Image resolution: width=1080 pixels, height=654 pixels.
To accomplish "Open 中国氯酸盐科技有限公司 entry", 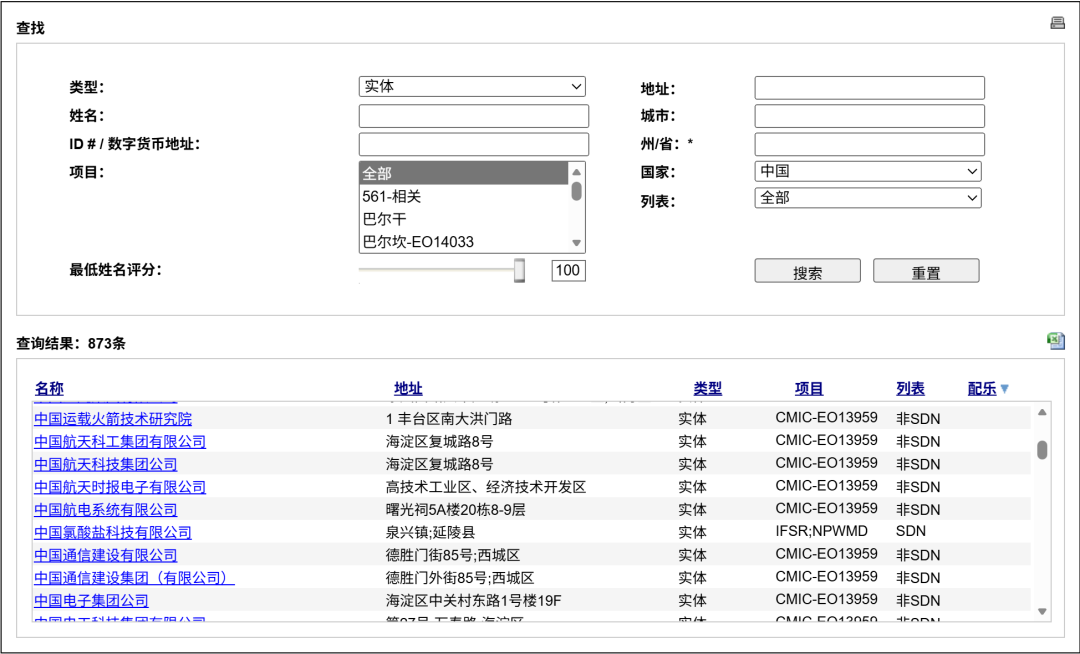I will [113, 533].
